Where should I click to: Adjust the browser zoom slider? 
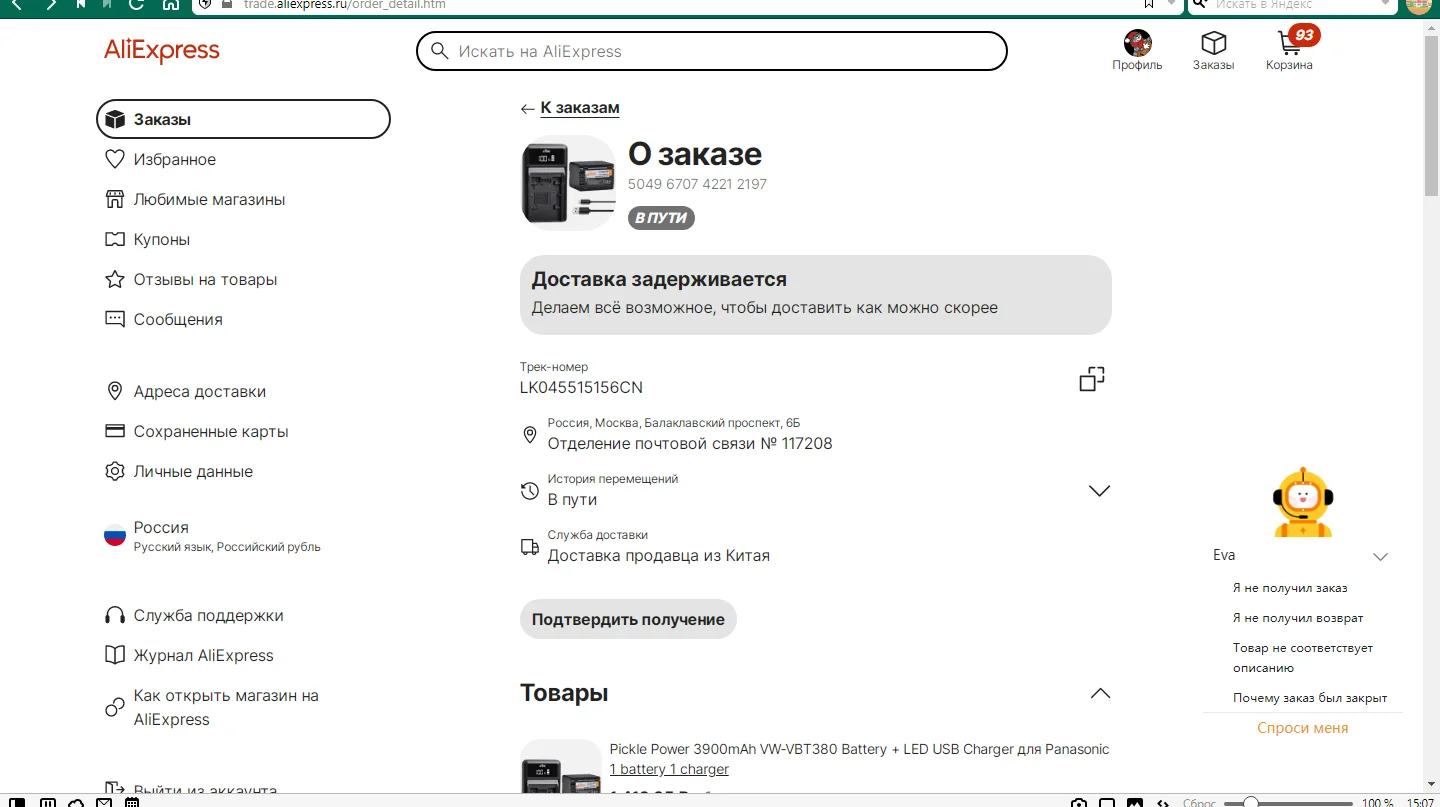(1288, 802)
